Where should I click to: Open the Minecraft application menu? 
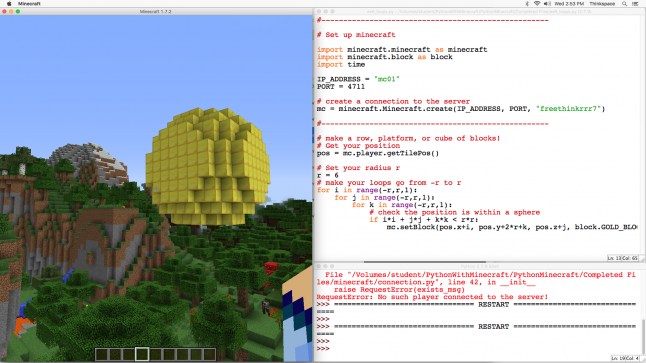[x=29, y=4]
